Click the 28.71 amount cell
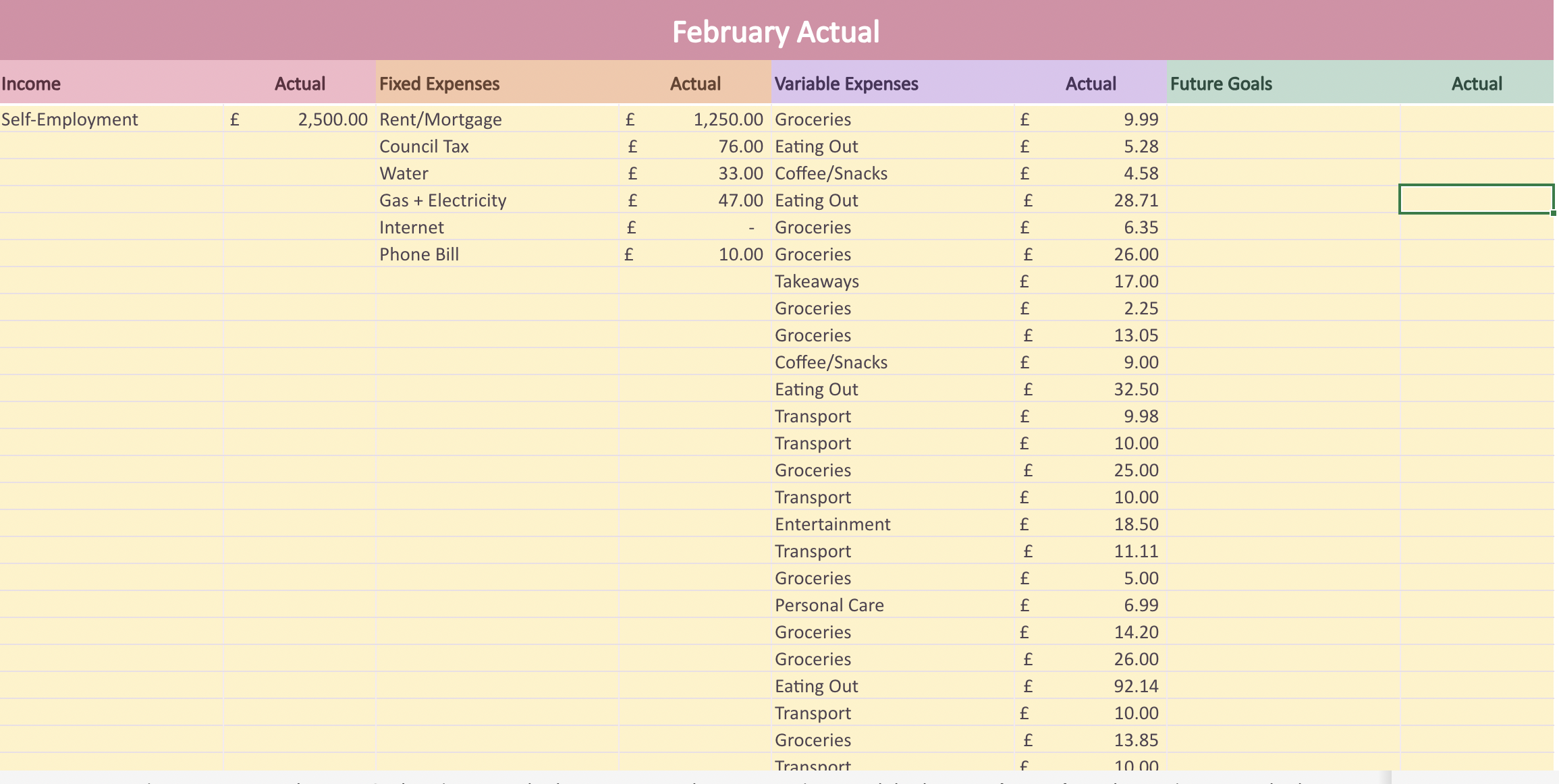Image resolution: width=1559 pixels, height=784 pixels. (1091, 200)
